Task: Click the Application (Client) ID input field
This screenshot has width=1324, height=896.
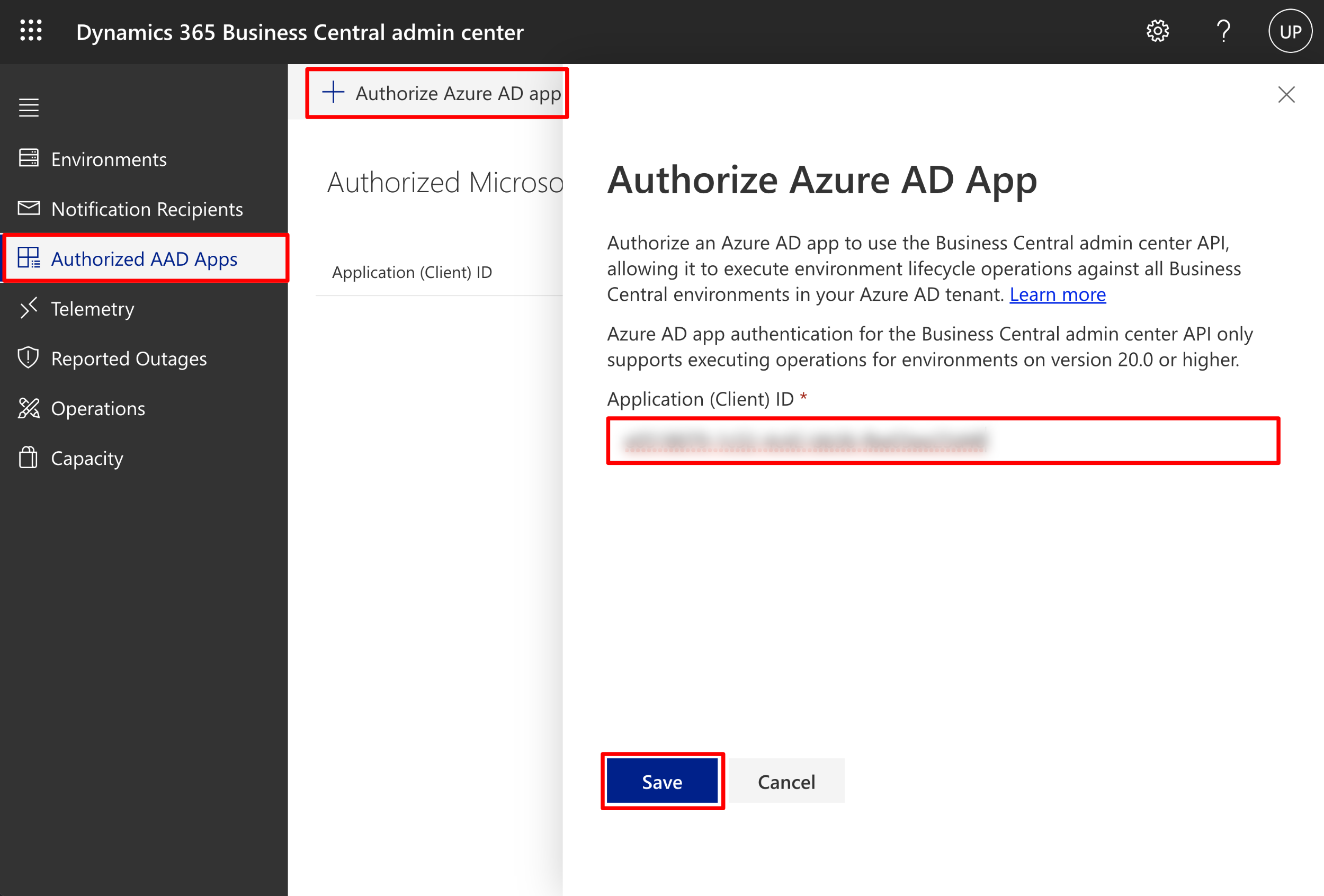Action: coord(943,441)
